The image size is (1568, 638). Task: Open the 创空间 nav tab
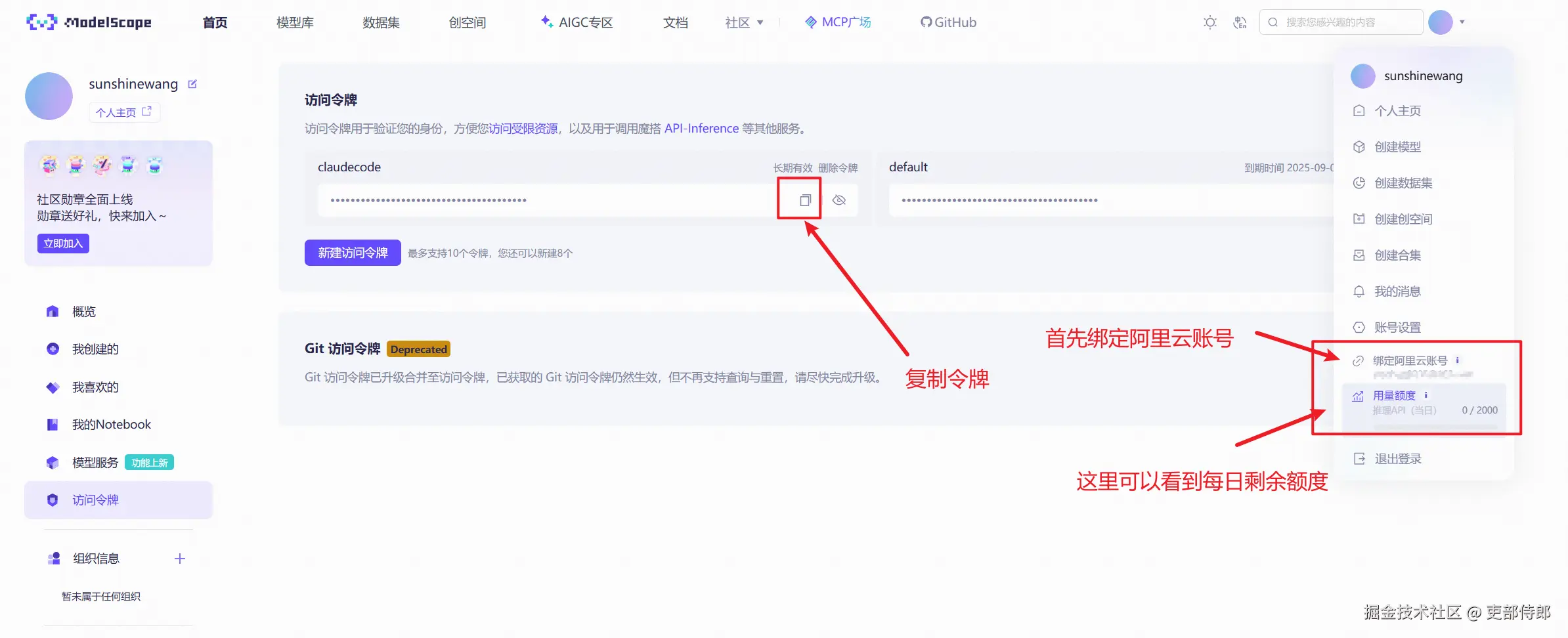[468, 22]
